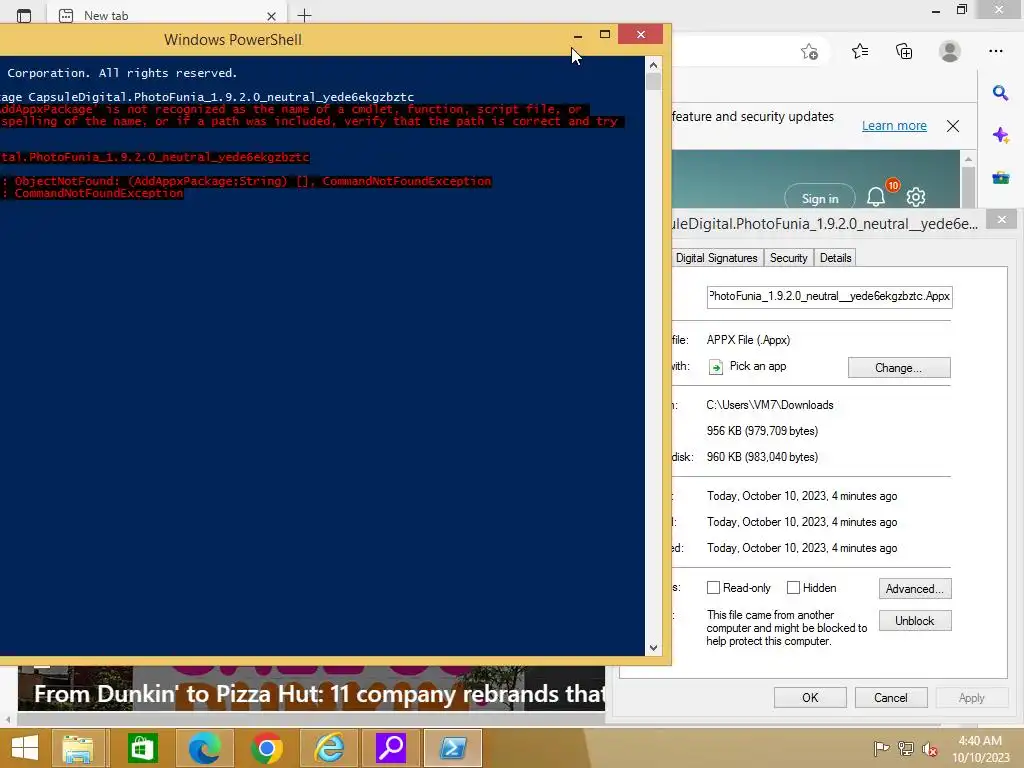Confirm Properties dialog with OK

pyautogui.click(x=810, y=697)
